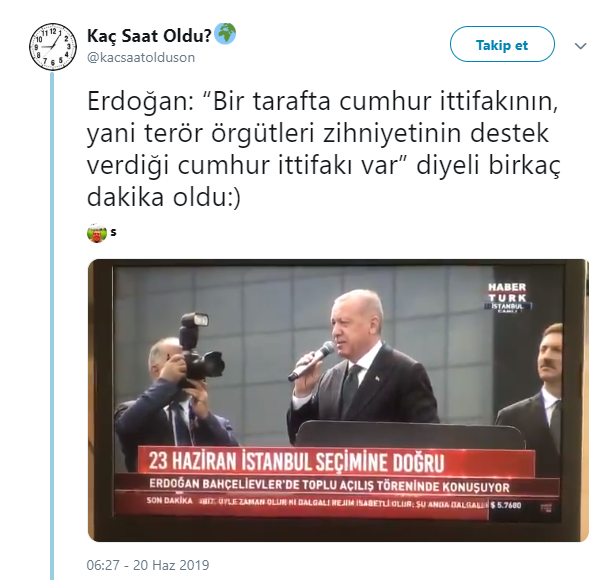The width and height of the screenshot is (614, 580).
Task: Click the vertical blue thread line
Action: coord(52,326)
